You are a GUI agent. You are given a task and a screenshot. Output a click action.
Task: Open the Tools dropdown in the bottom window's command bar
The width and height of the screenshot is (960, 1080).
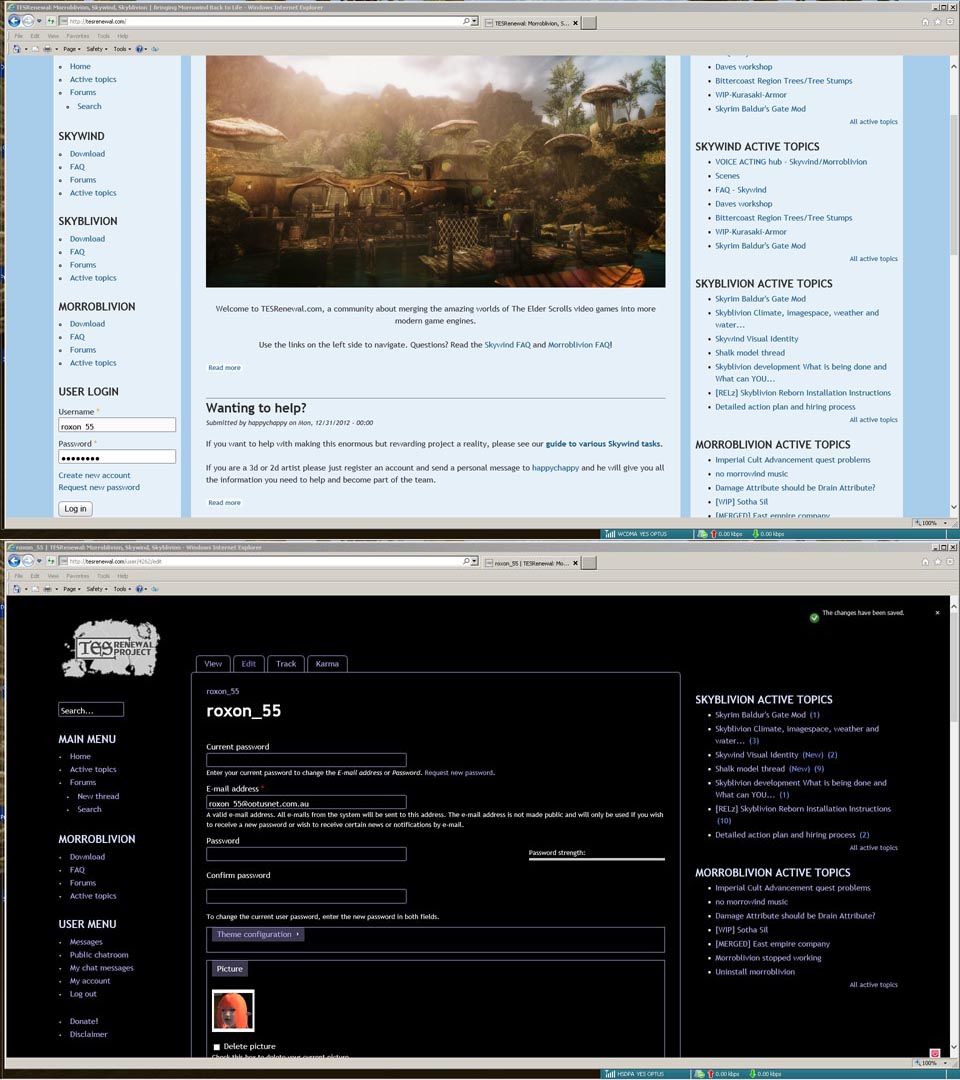122,589
